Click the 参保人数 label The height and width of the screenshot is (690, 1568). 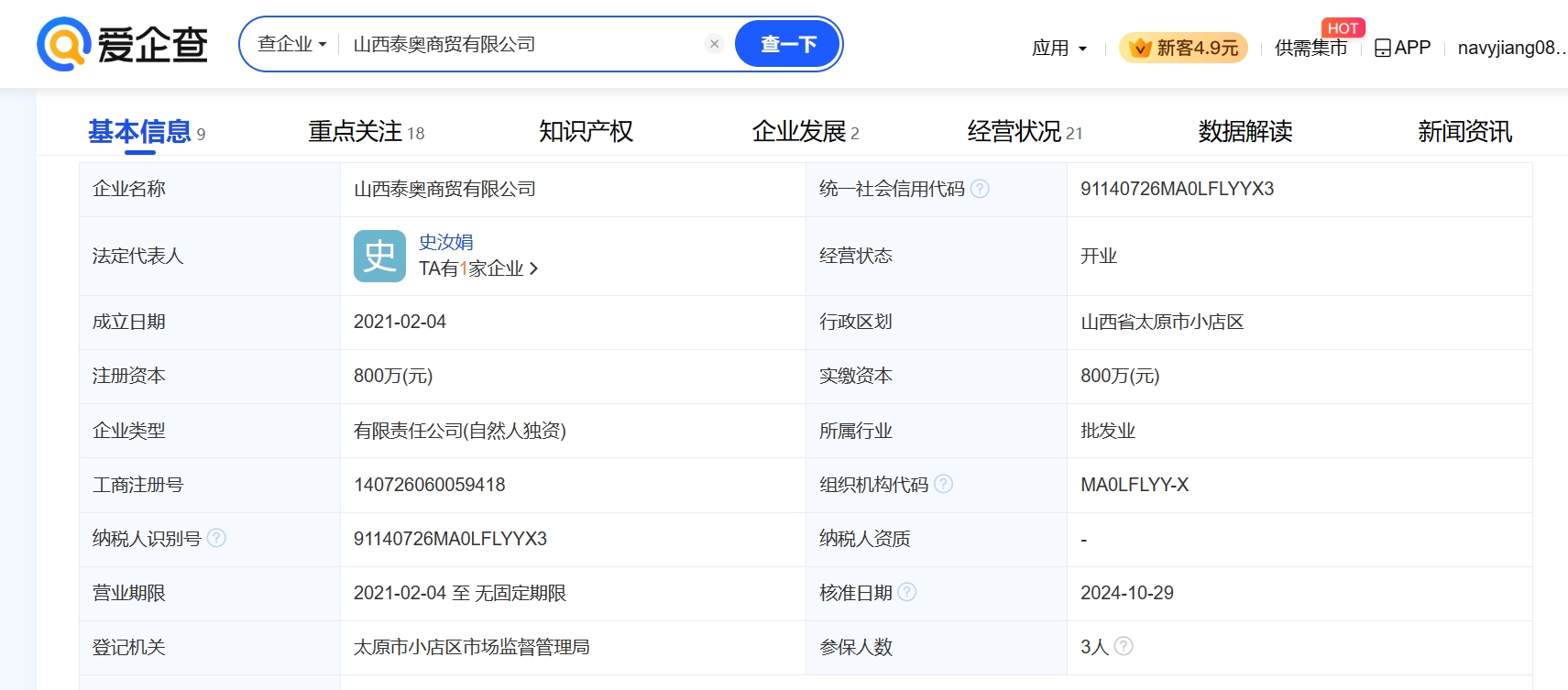tap(856, 647)
